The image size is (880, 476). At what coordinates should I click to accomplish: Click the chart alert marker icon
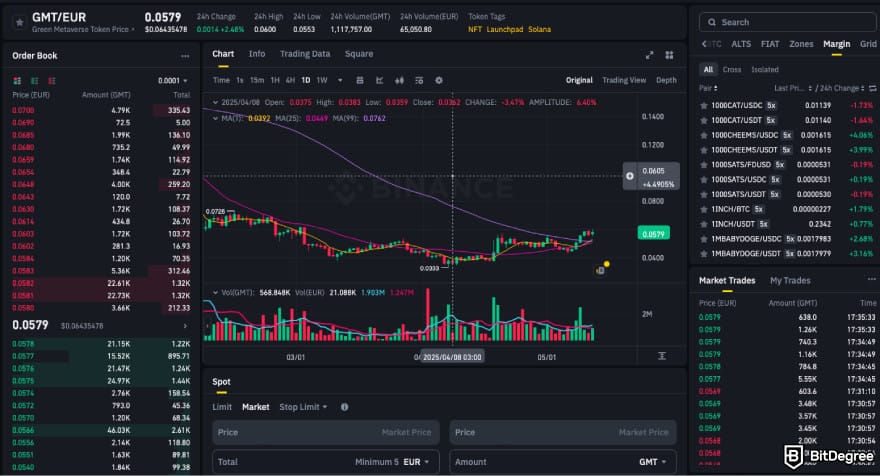coord(601,271)
